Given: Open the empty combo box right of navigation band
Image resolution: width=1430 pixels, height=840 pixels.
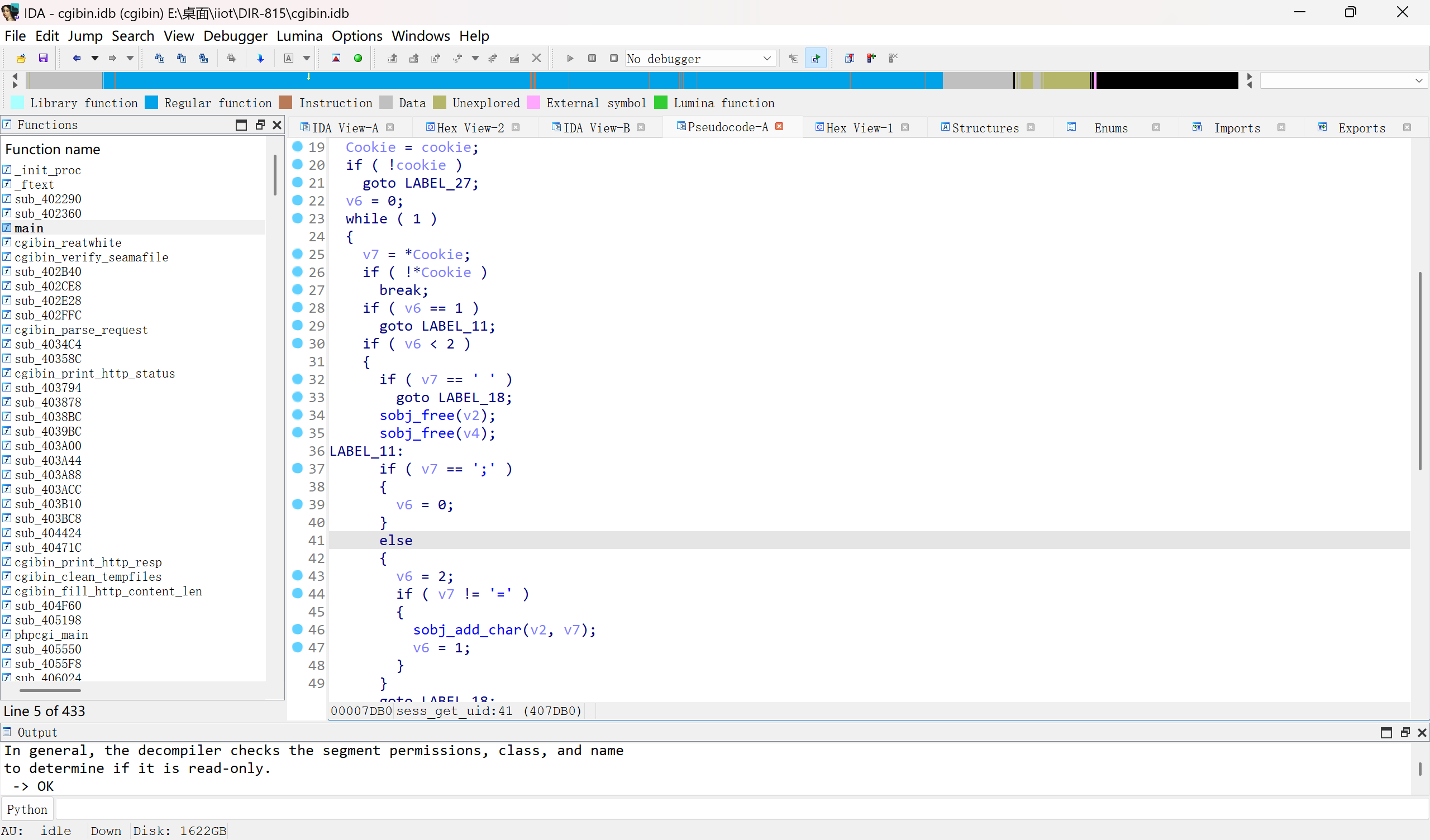Looking at the screenshot, I should pos(1343,80).
